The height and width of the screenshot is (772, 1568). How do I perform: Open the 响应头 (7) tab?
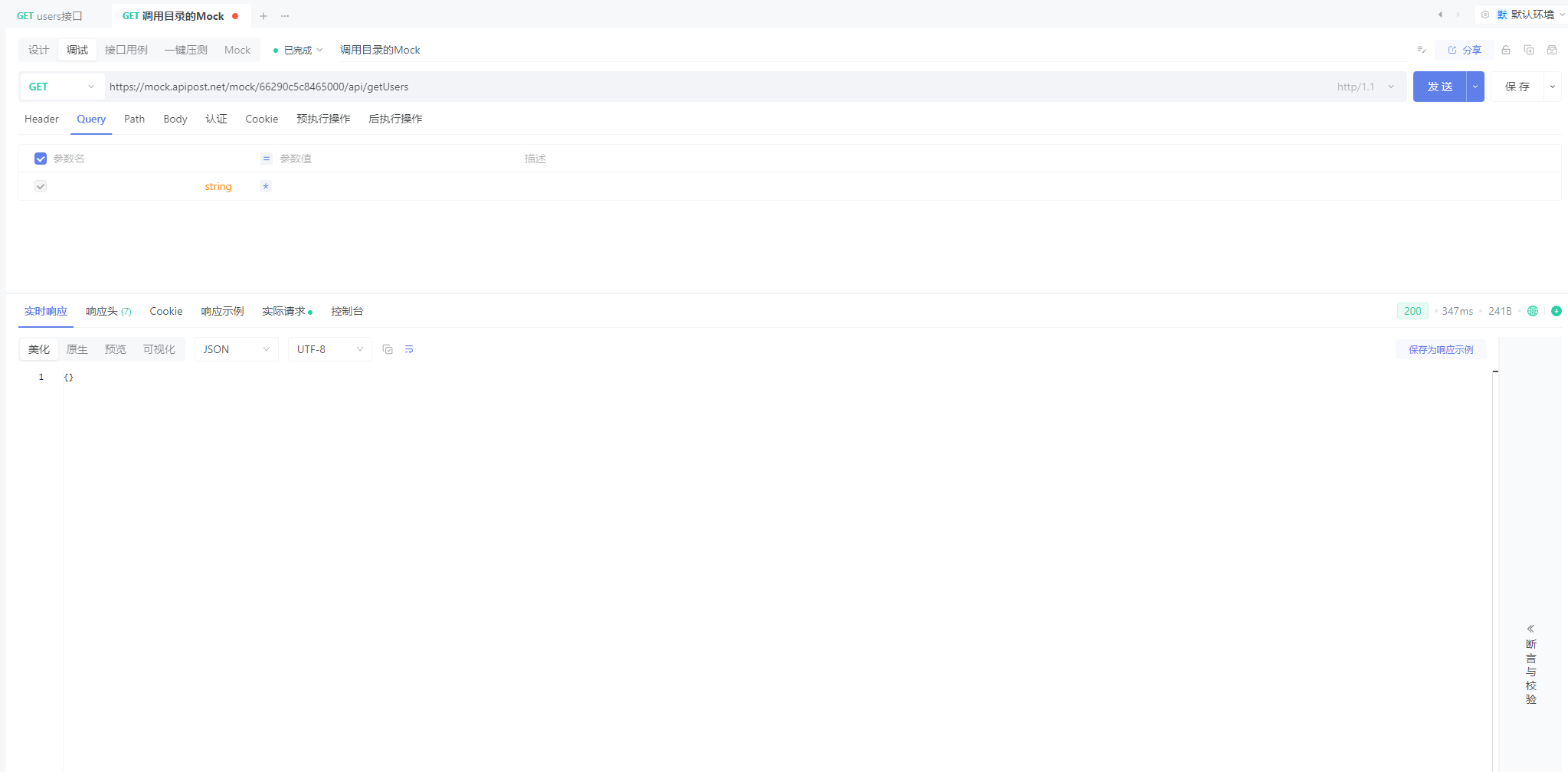109,311
